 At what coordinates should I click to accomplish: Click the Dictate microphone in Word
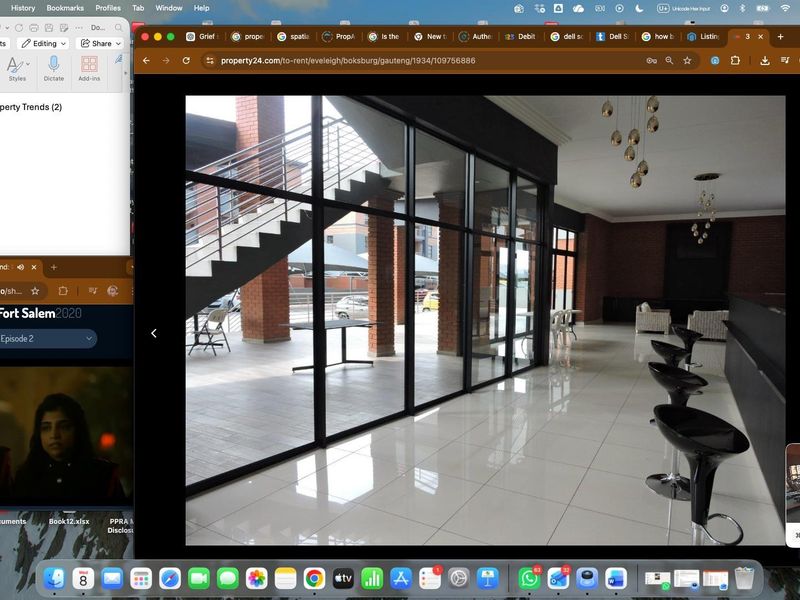point(54,68)
